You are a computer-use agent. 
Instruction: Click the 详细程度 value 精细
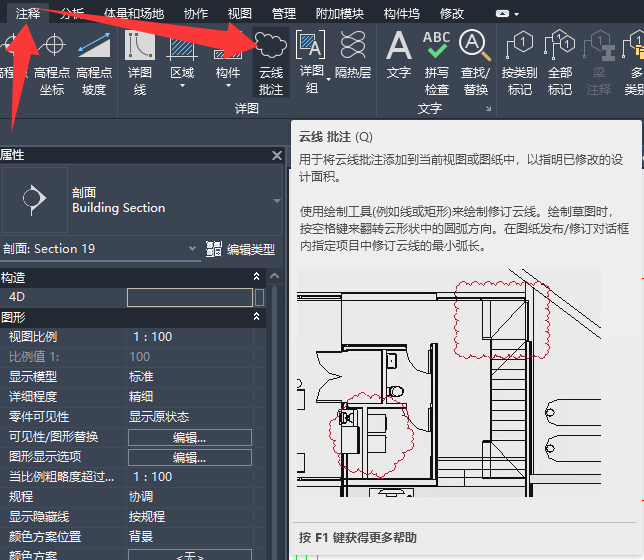tap(141, 396)
